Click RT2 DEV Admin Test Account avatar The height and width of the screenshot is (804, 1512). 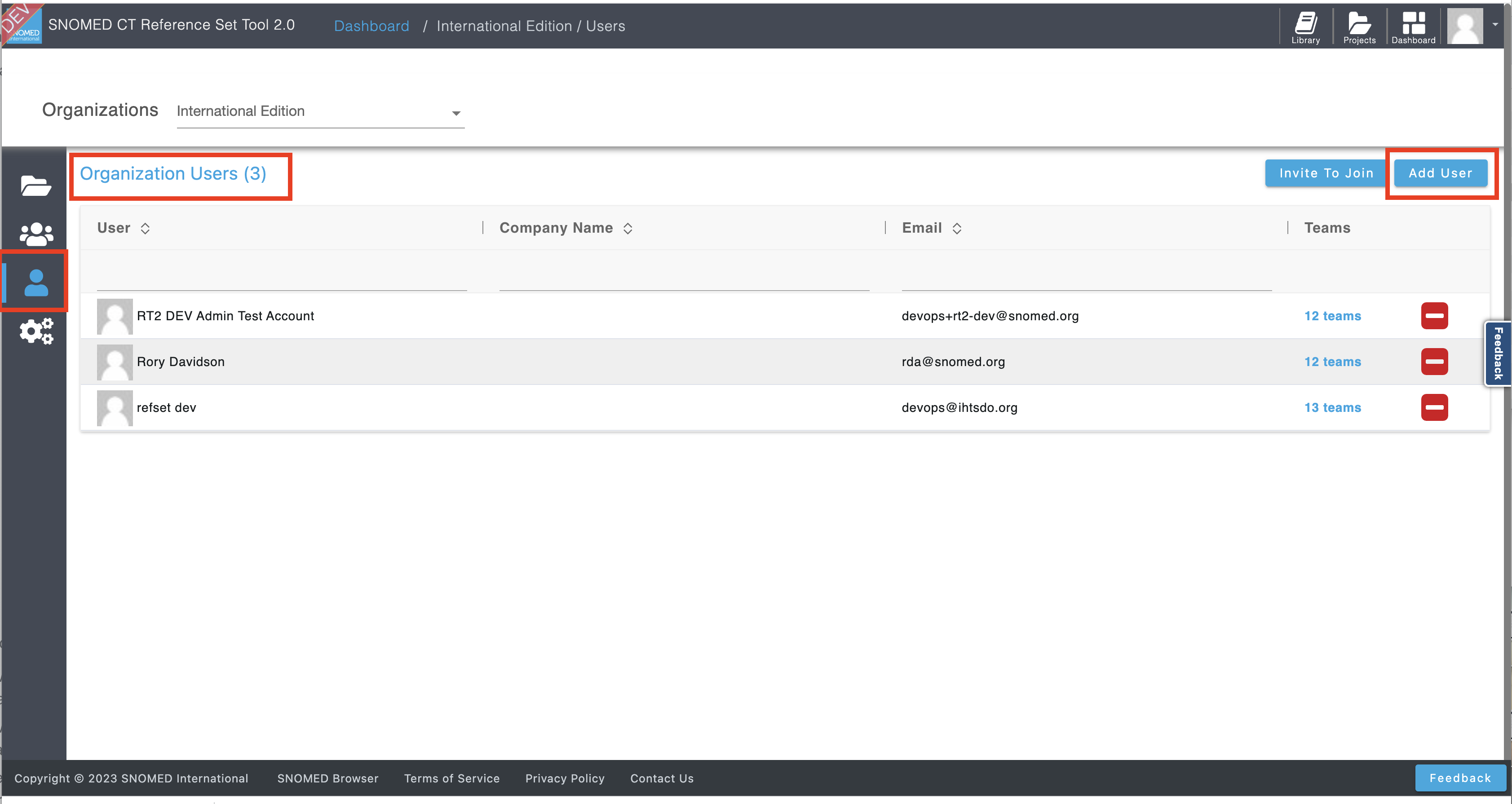115,316
